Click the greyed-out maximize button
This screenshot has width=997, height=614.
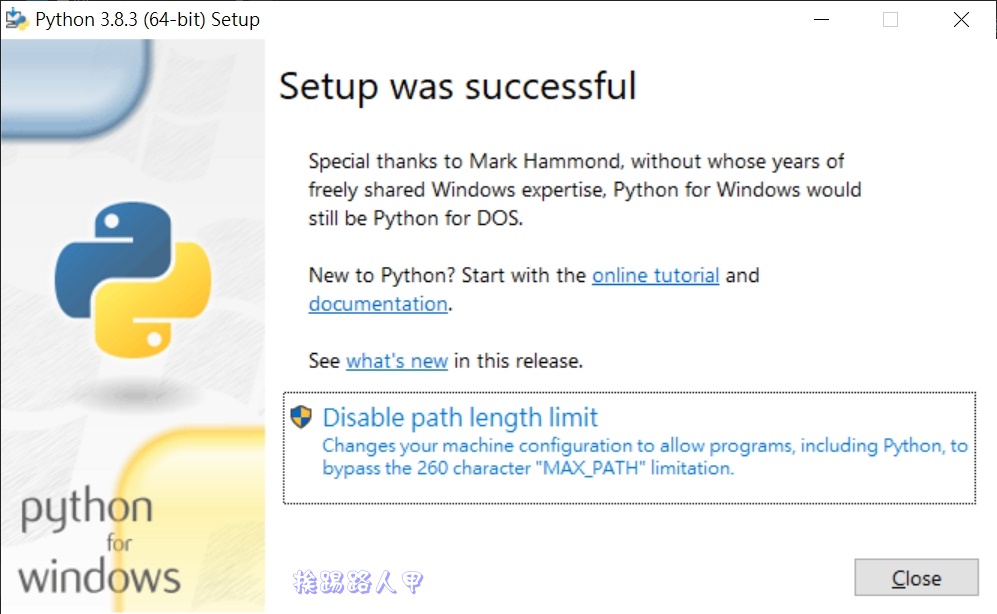890,20
